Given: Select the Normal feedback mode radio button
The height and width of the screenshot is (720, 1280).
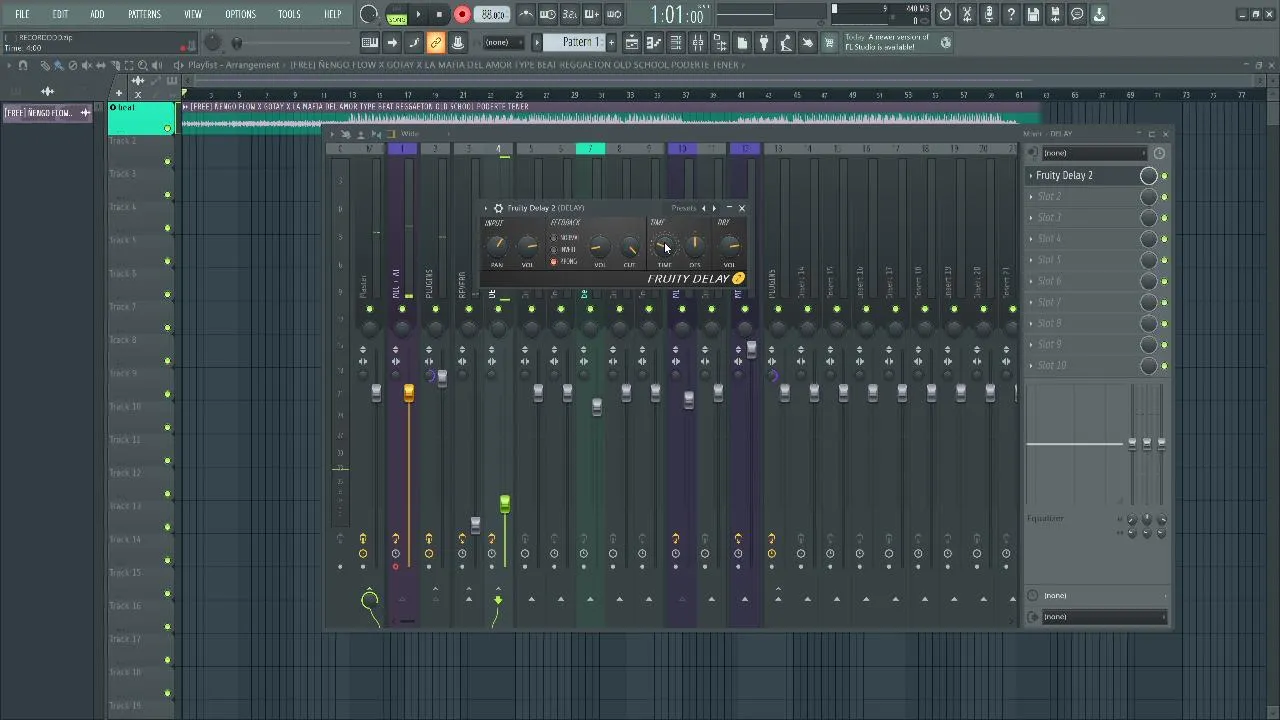Looking at the screenshot, I should 554,238.
